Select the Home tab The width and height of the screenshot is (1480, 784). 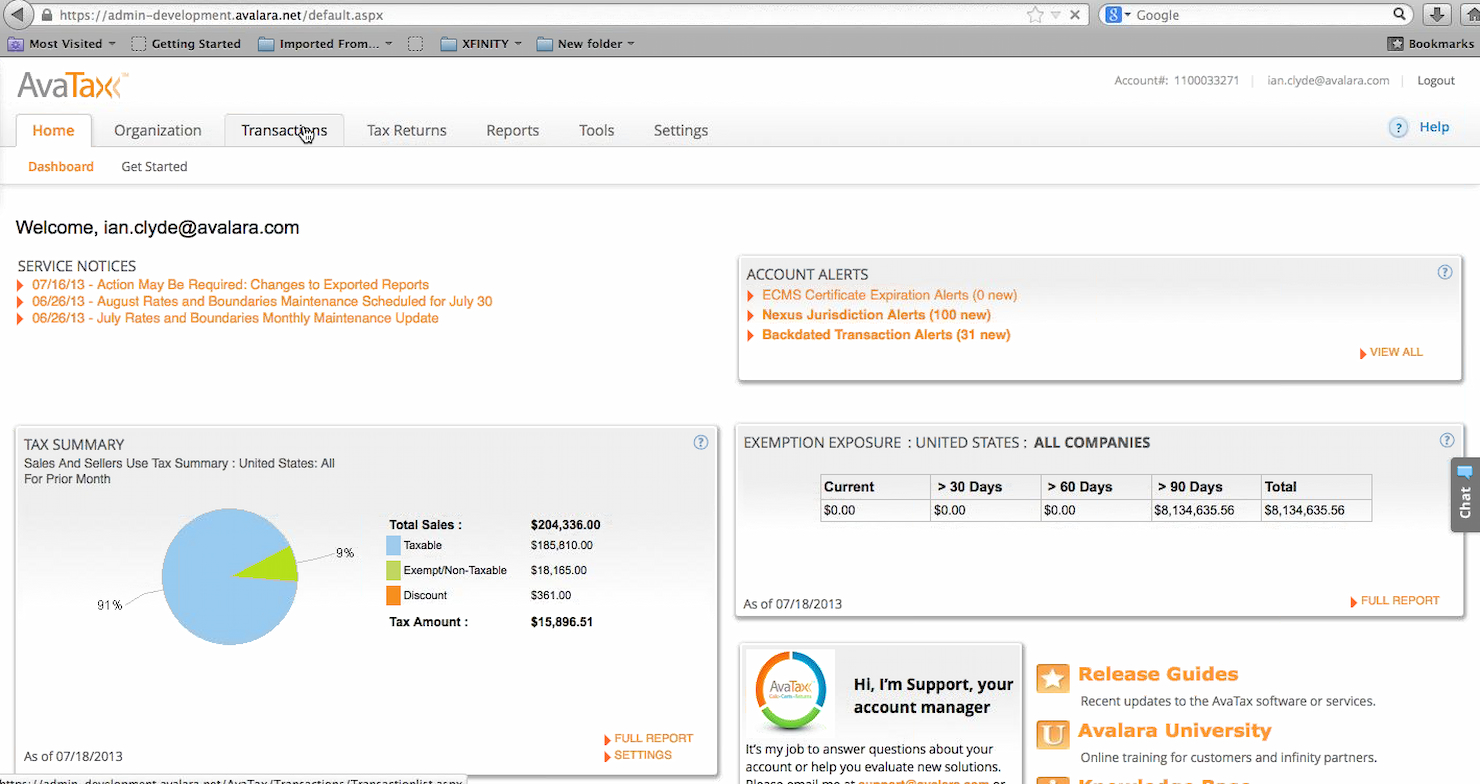tap(53, 130)
